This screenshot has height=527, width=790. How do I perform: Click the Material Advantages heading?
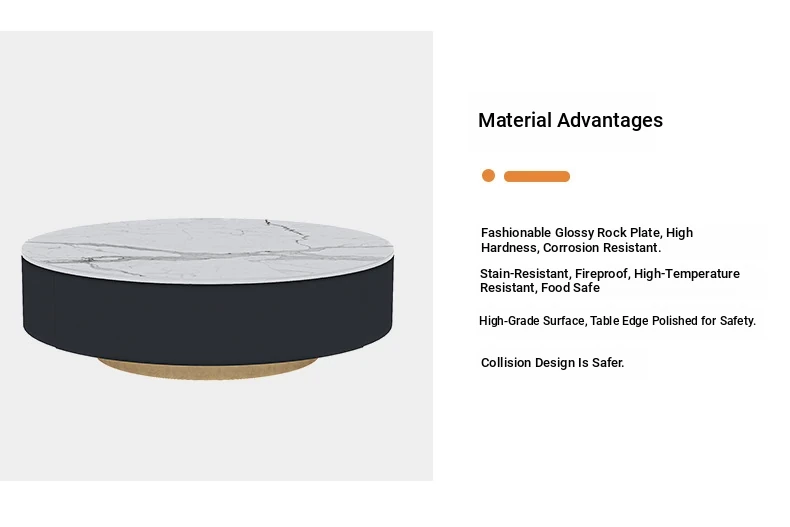tap(570, 121)
